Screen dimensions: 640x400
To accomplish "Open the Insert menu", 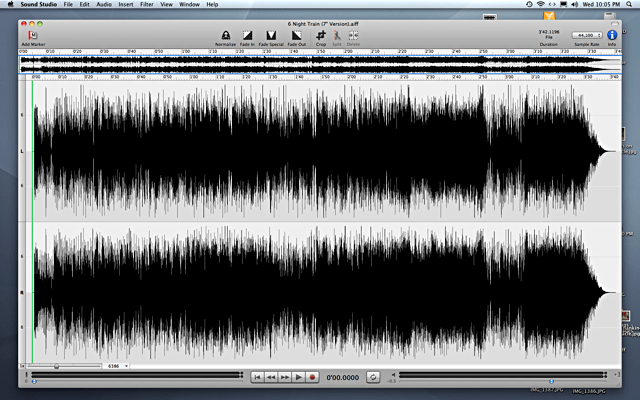I will (x=126, y=5).
